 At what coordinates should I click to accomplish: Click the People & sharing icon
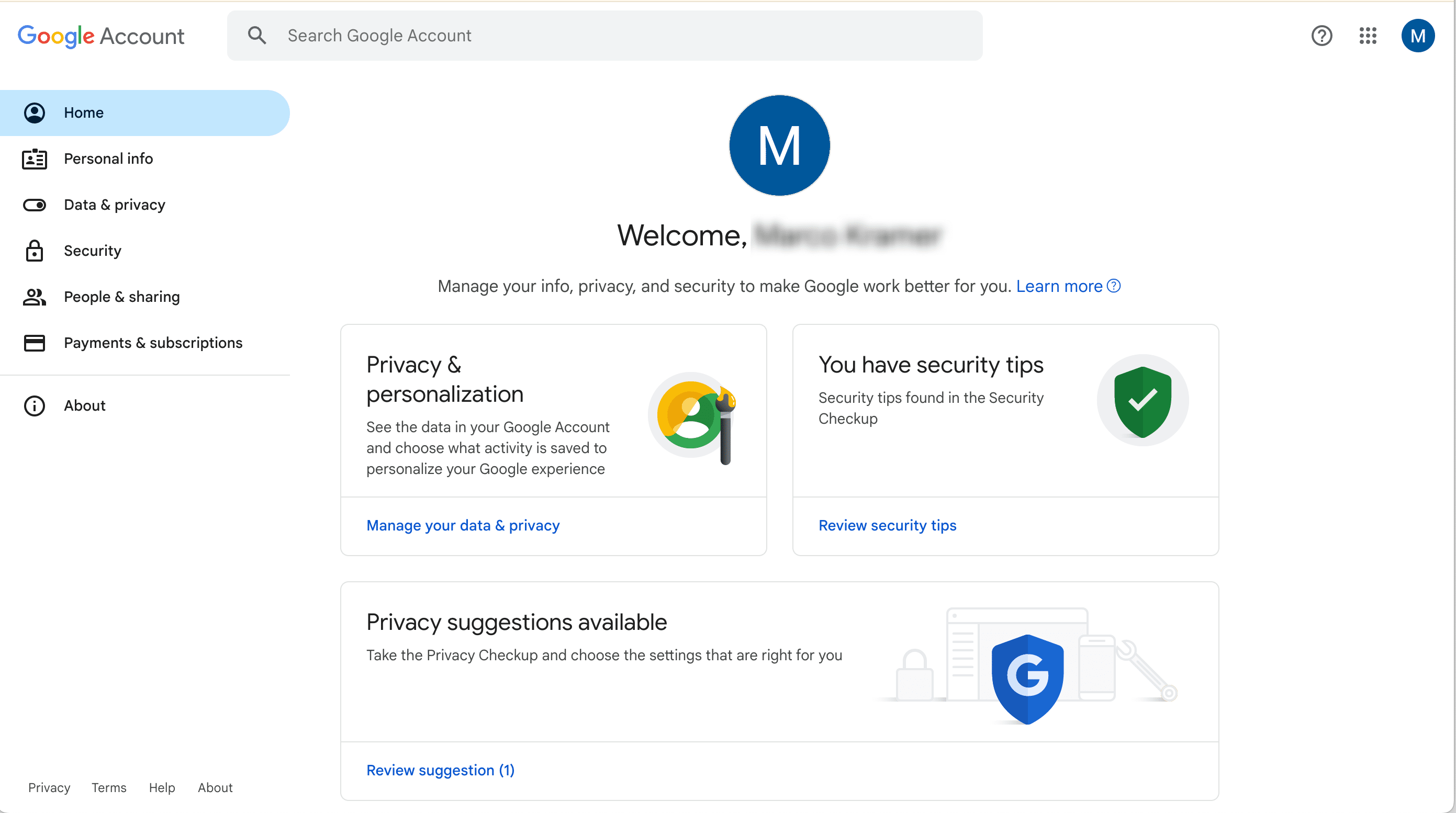(35, 296)
